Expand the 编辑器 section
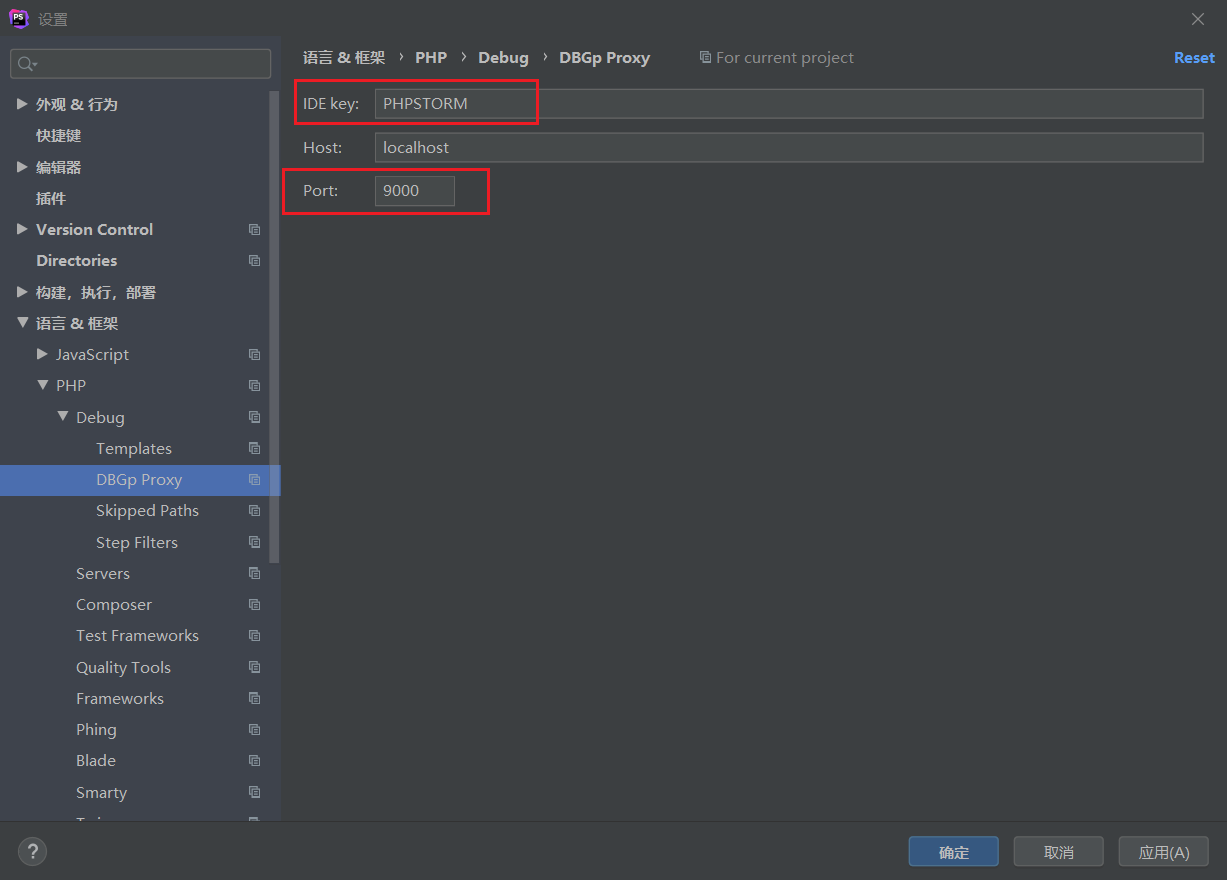This screenshot has width=1227, height=880. click(22, 167)
